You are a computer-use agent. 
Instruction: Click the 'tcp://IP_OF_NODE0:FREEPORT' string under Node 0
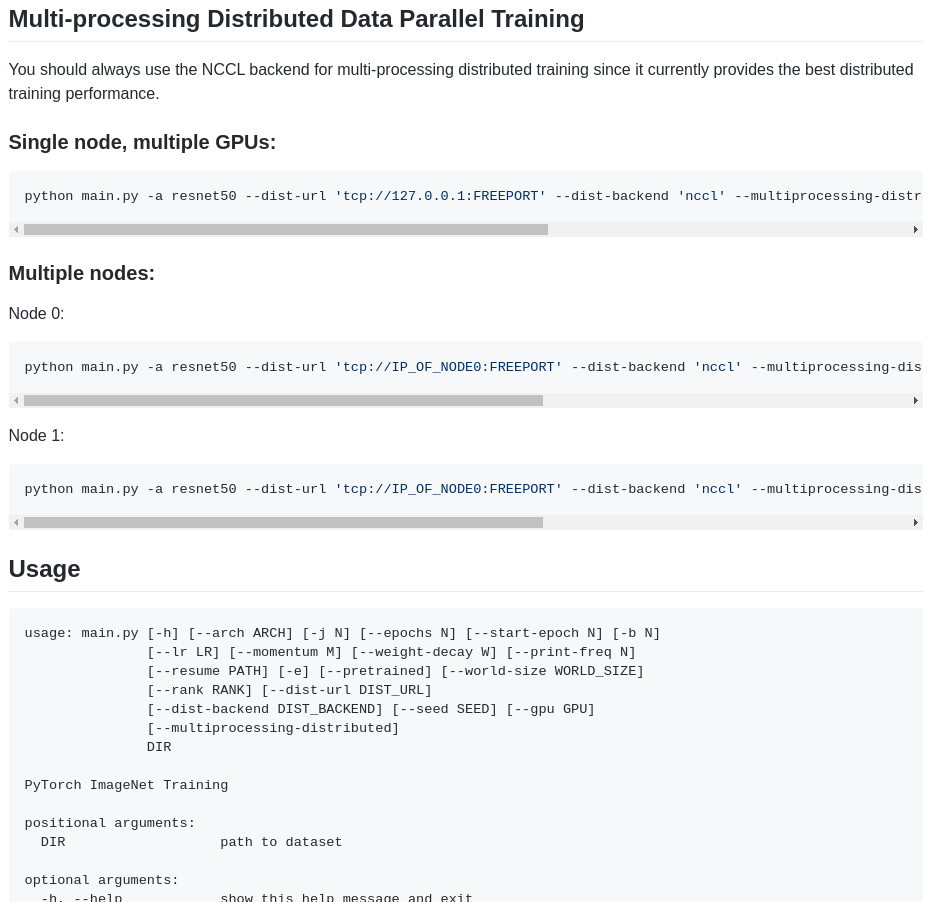click(448, 367)
